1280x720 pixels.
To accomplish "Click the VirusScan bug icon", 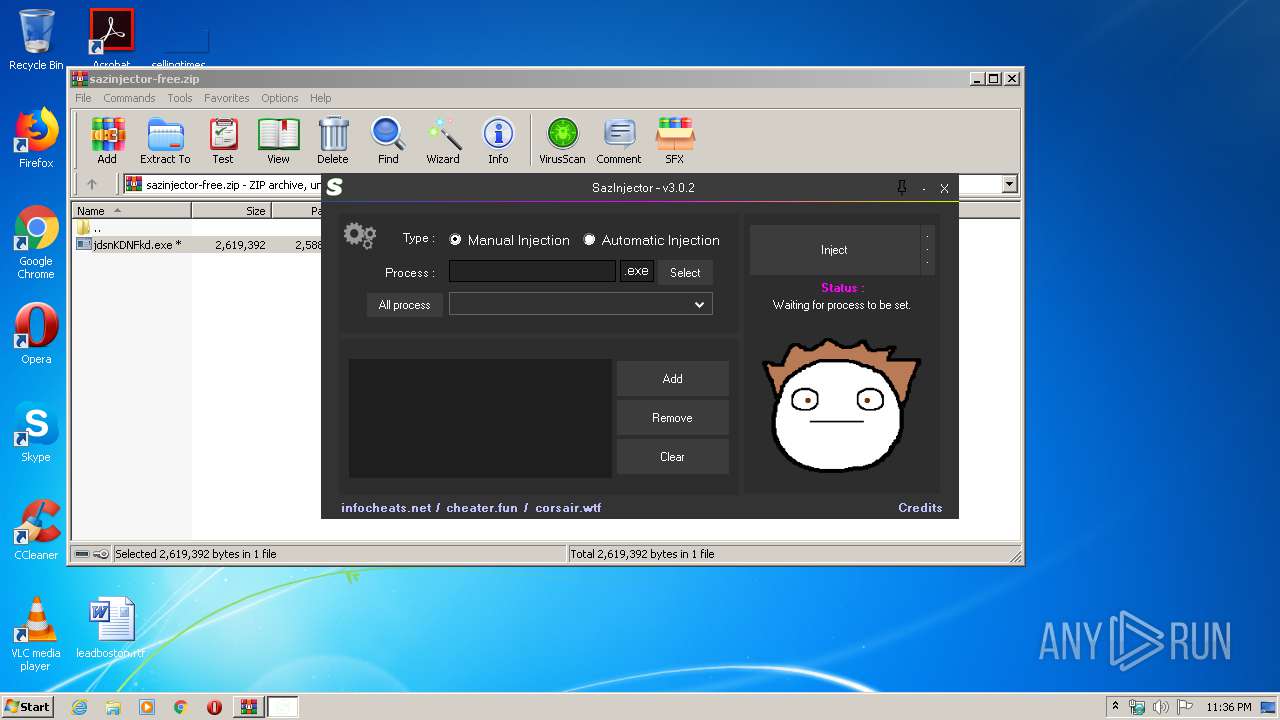I will (562, 140).
